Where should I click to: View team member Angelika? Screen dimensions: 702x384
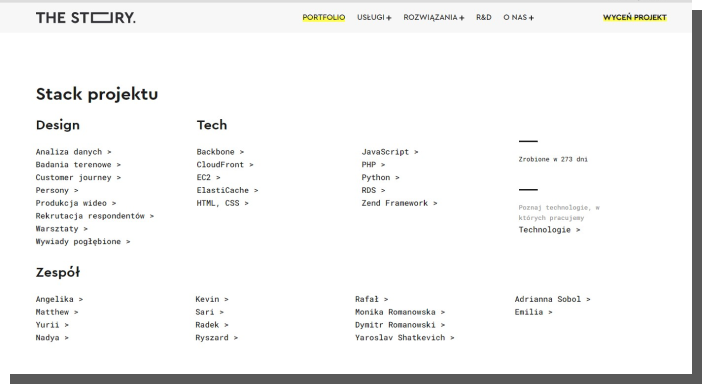click(x=60, y=299)
